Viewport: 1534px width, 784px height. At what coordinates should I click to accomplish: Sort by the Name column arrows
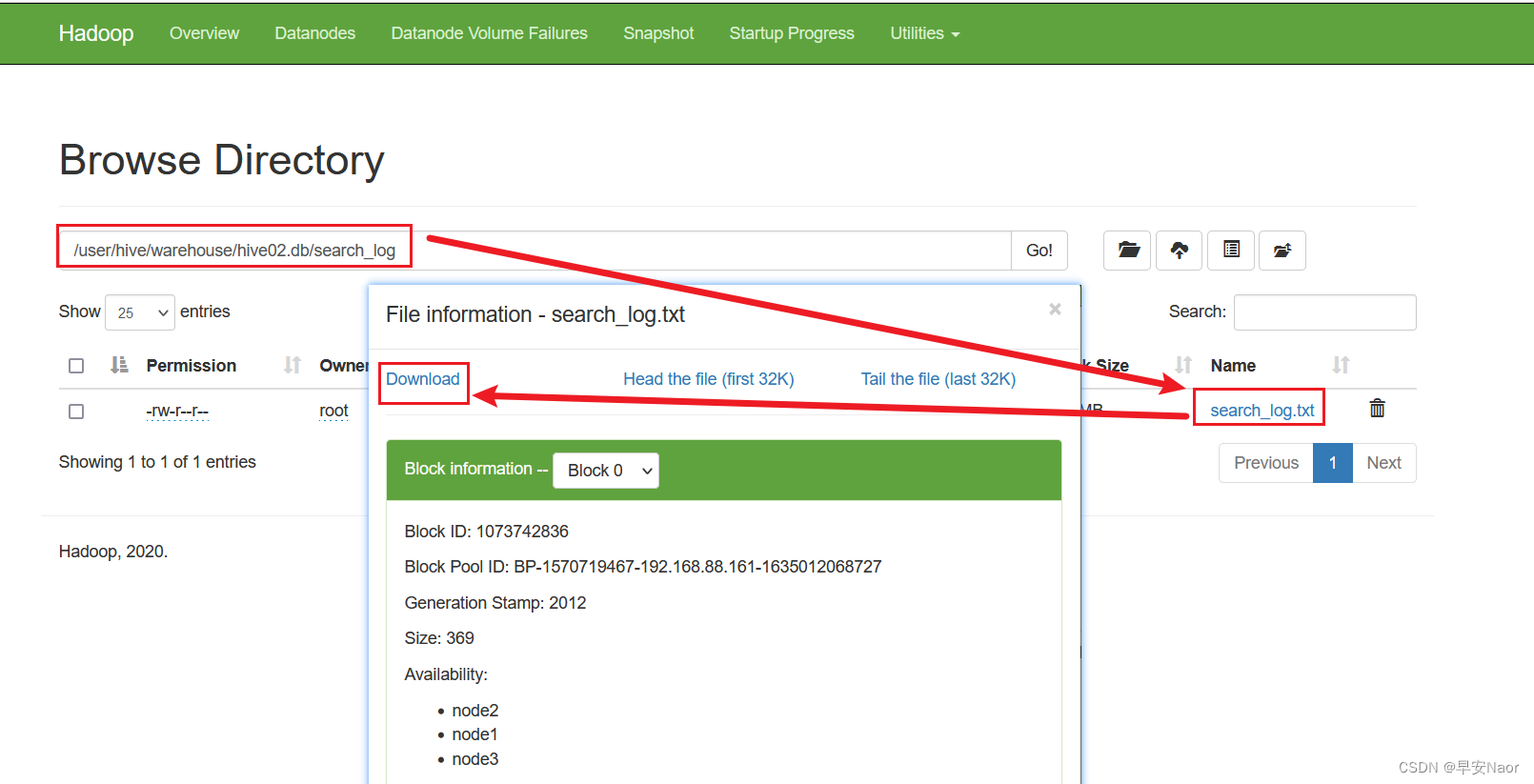tap(1341, 365)
